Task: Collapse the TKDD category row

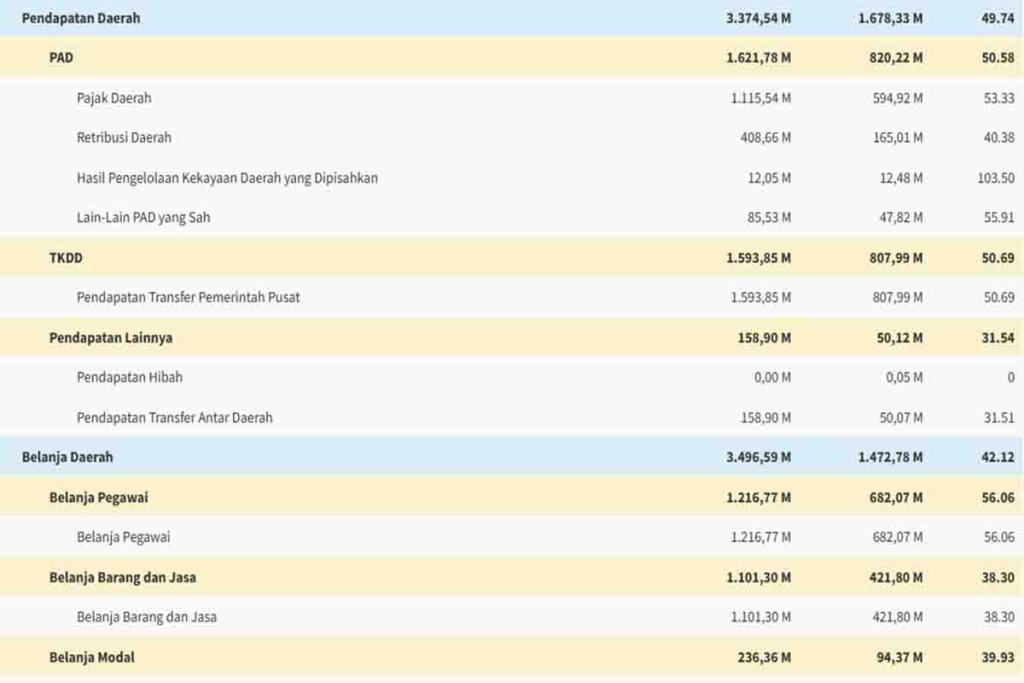Action: (512, 258)
